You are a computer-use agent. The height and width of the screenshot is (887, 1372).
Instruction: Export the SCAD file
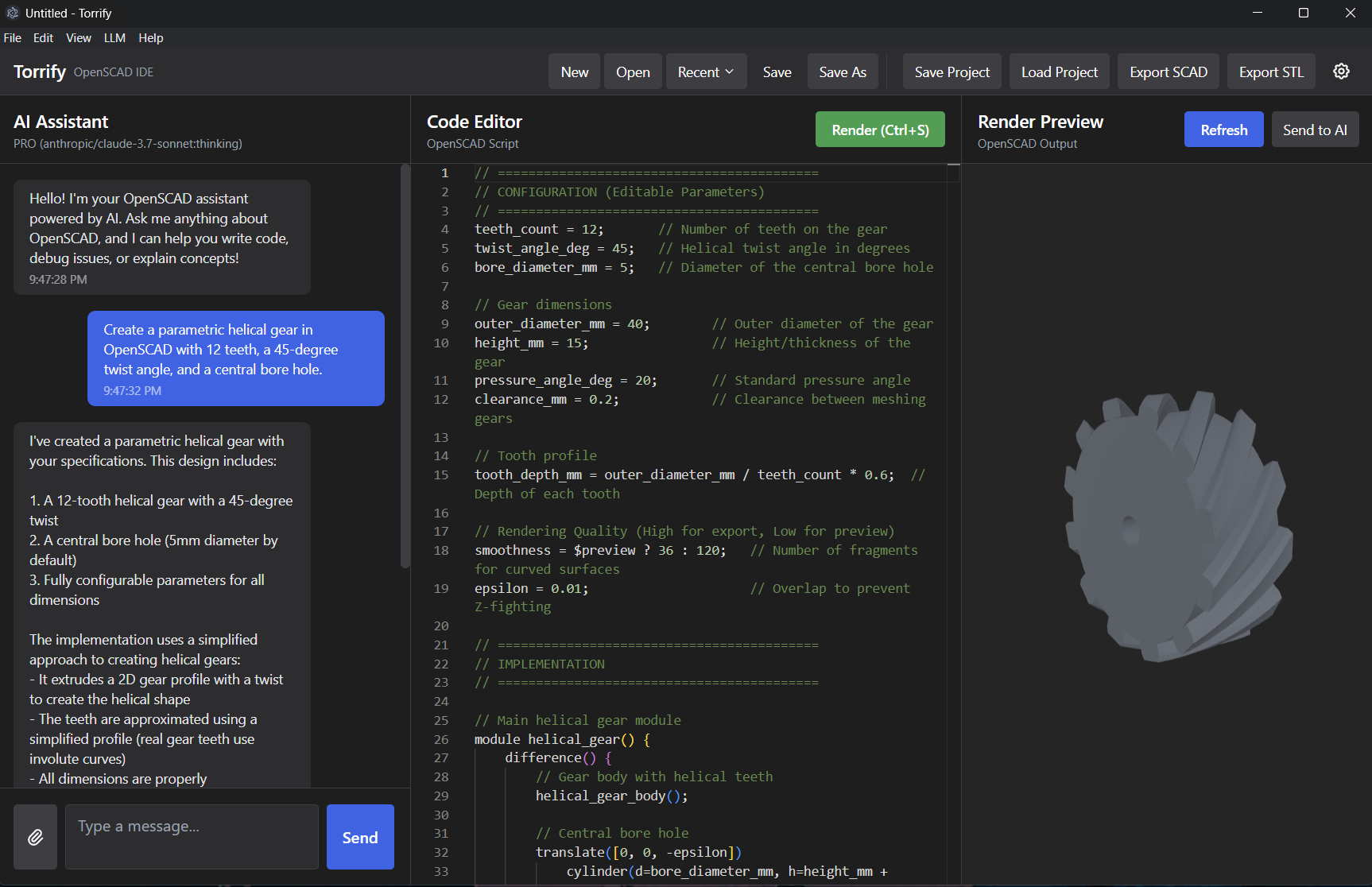pos(1168,71)
